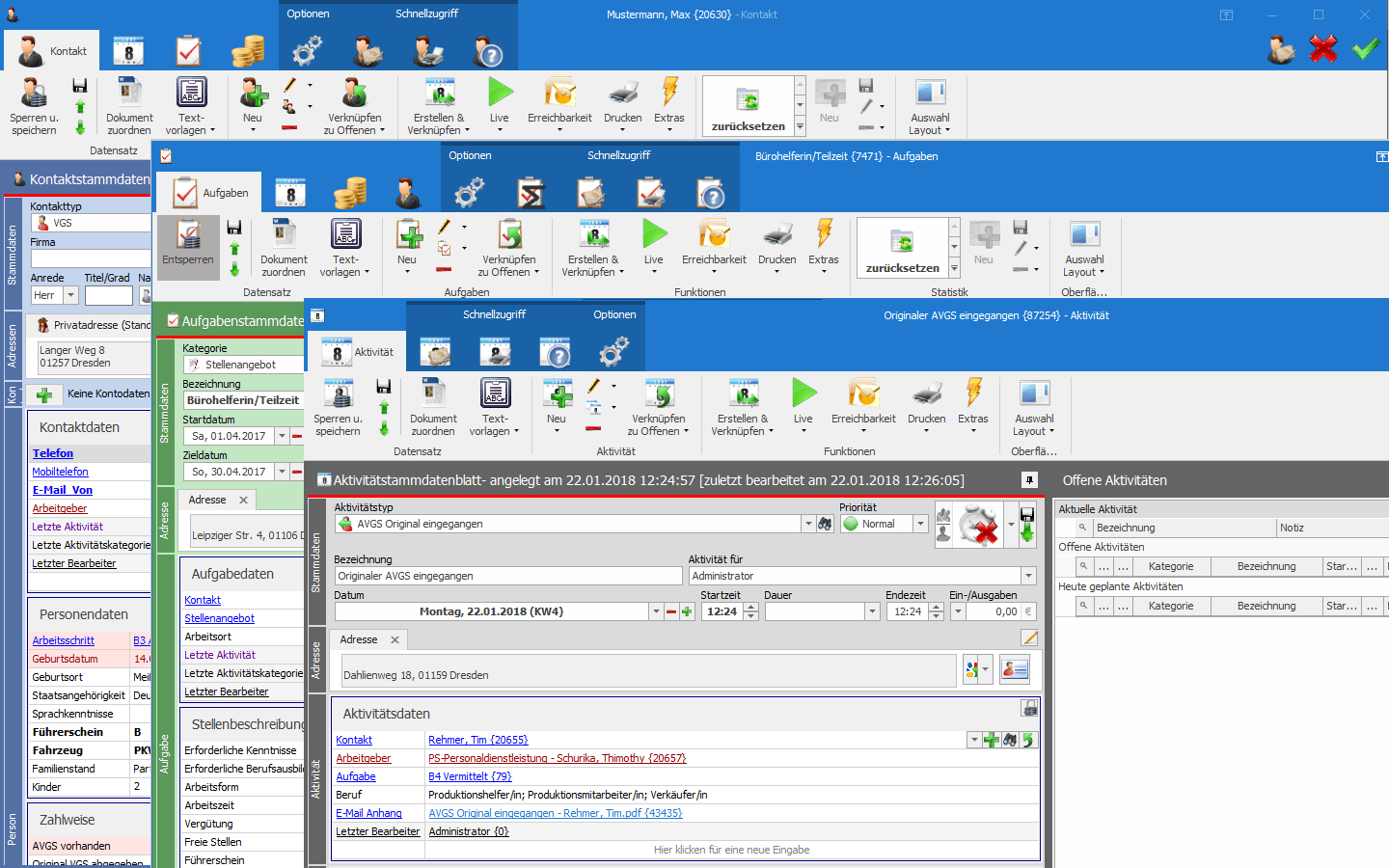Open Erreichbarkeit in Aktivität window ribbon

point(863,405)
